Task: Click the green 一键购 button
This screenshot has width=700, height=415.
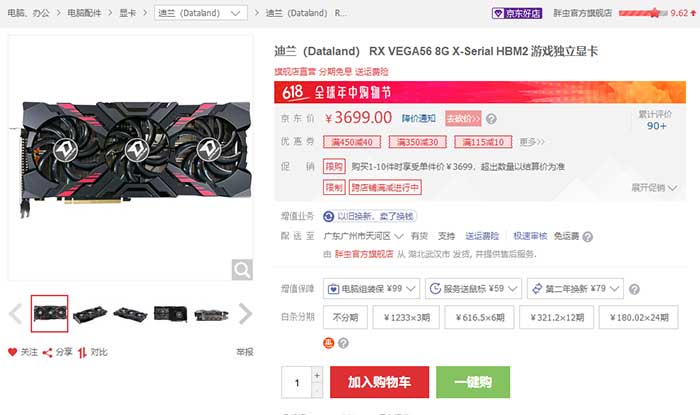Action: click(473, 382)
